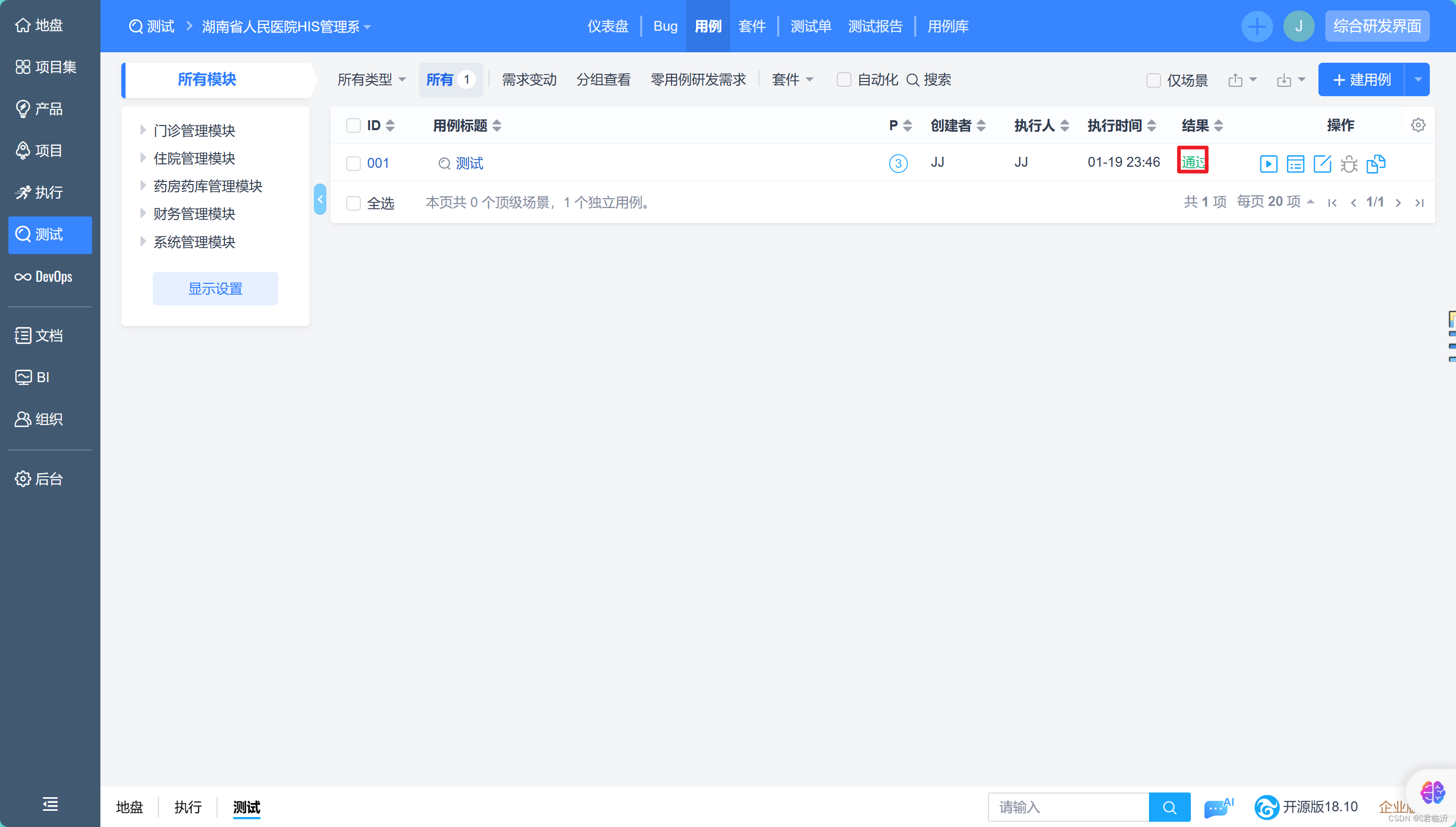Click the copy case icon
The width and height of the screenshot is (1456, 827).
1375,164
